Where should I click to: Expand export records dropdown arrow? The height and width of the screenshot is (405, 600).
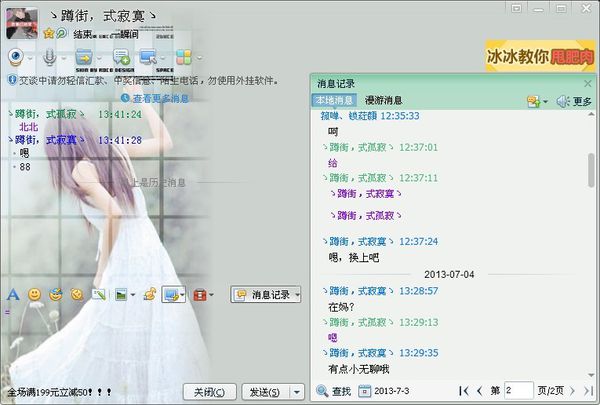click(x=545, y=102)
